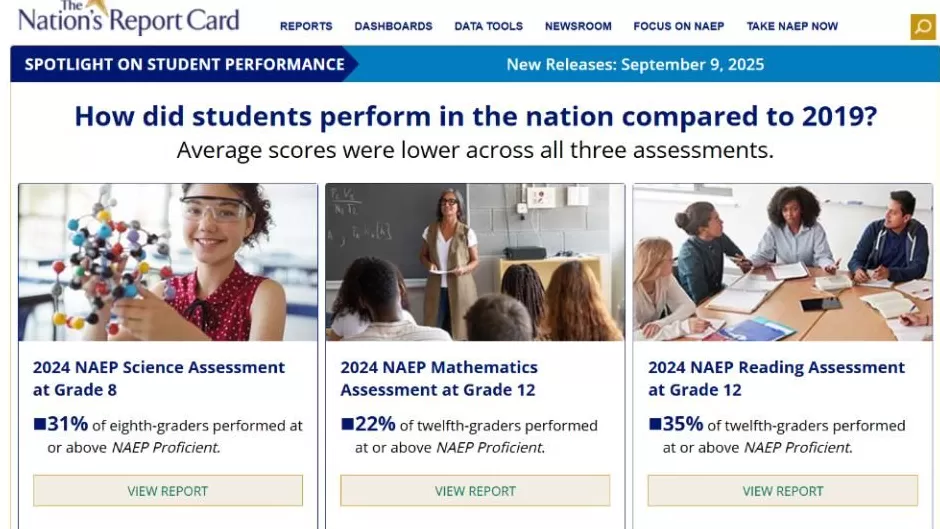The image size is (940, 529).
Task: Click the New Releases: September 9, 2025 text
Action: click(635, 65)
